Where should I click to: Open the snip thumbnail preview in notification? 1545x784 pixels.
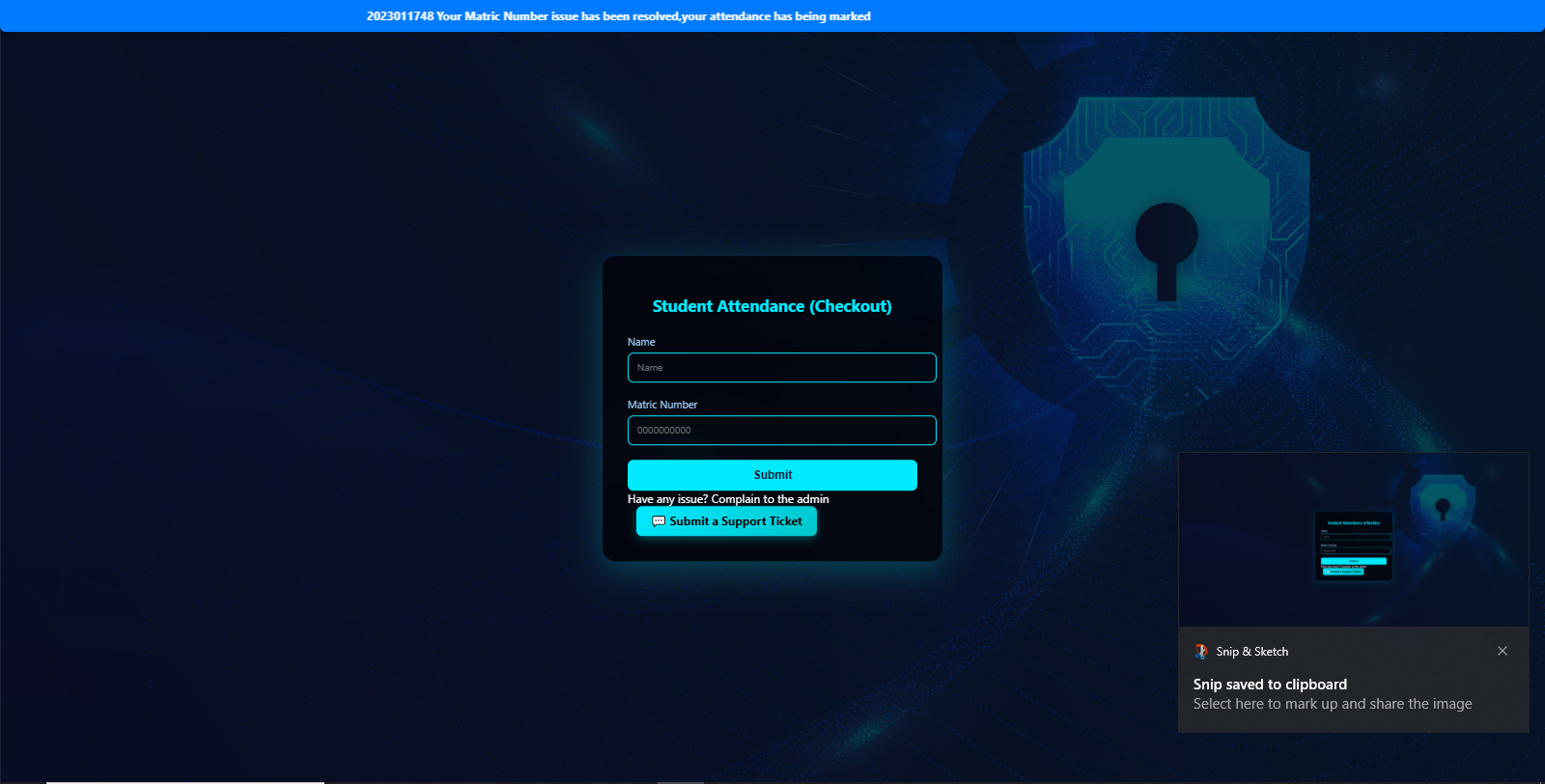click(1354, 540)
